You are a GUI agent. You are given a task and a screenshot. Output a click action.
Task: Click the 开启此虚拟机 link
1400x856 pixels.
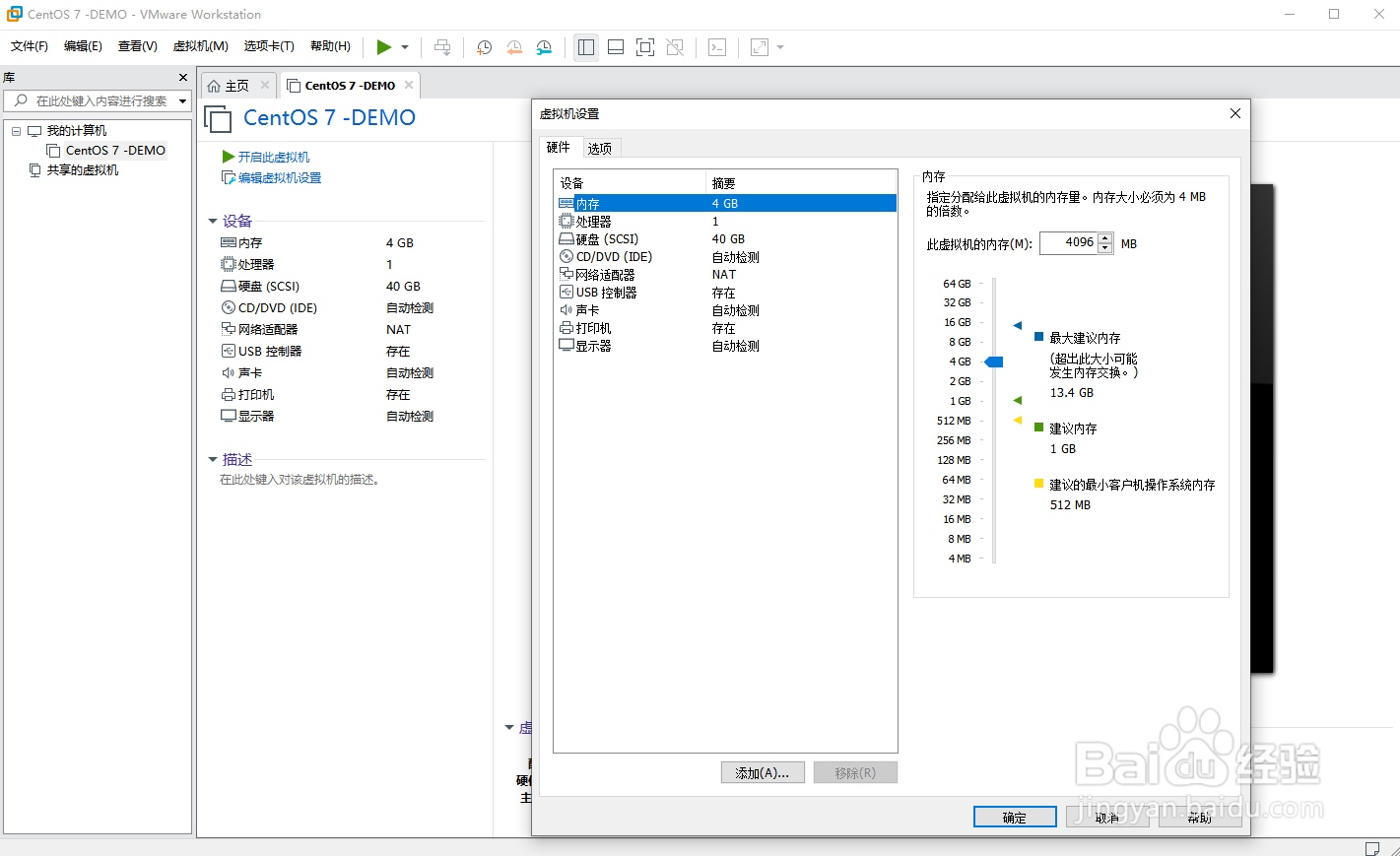[x=274, y=157]
